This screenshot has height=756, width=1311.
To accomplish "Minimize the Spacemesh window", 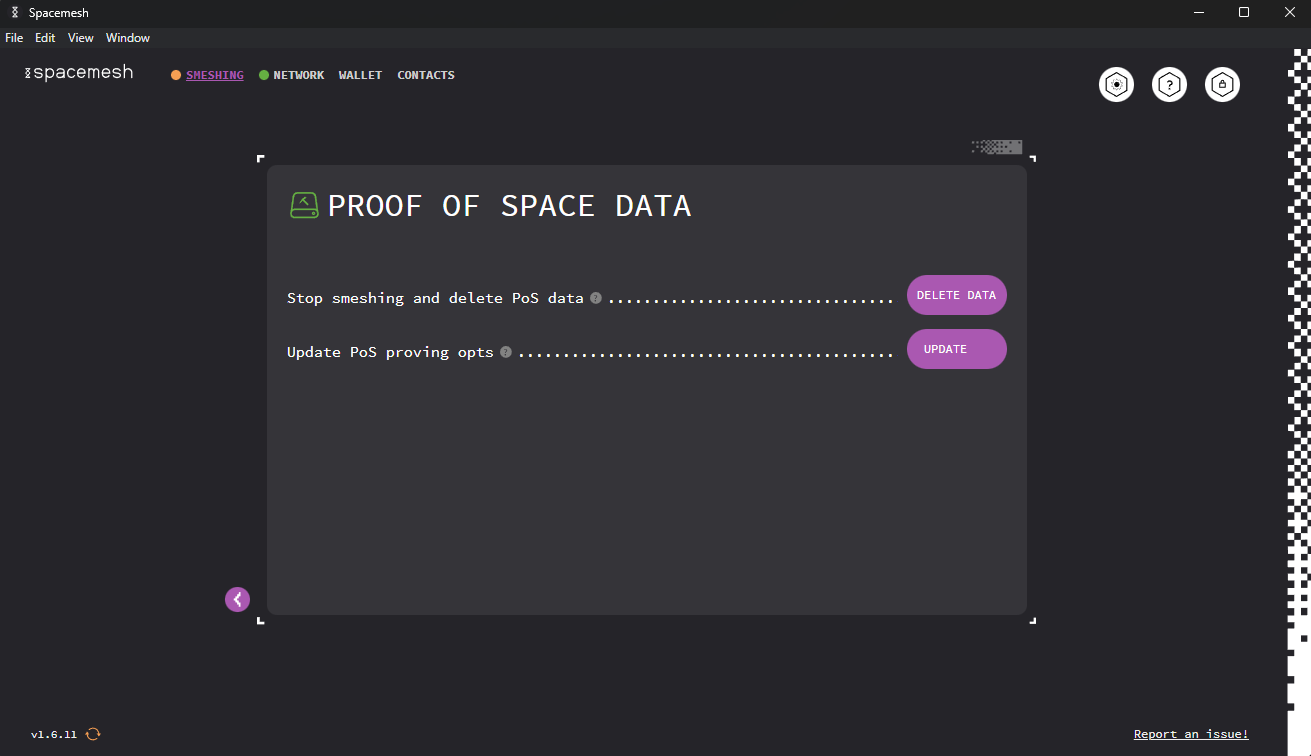I will [x=1199, y=13].
